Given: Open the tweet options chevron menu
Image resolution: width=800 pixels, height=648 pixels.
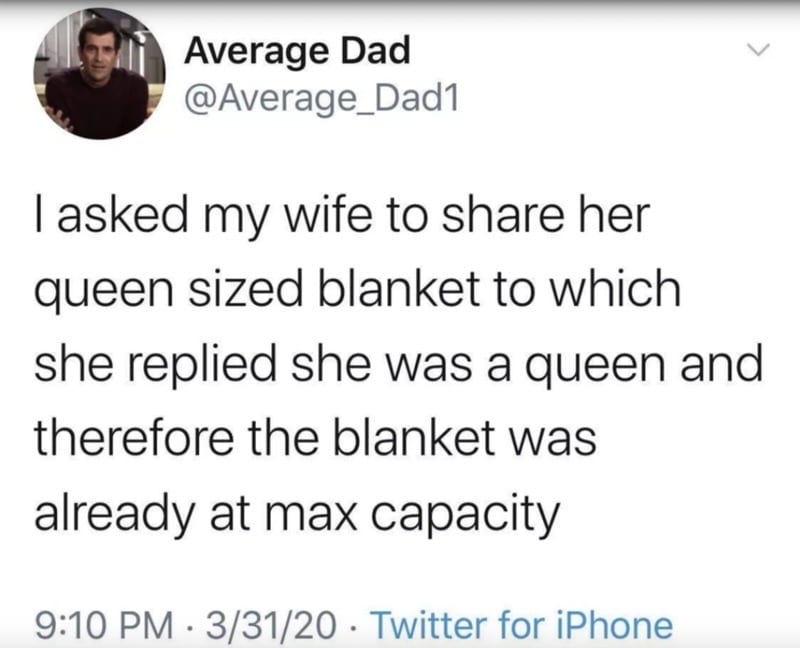Looking at the screenshot, I should [757, 50].
